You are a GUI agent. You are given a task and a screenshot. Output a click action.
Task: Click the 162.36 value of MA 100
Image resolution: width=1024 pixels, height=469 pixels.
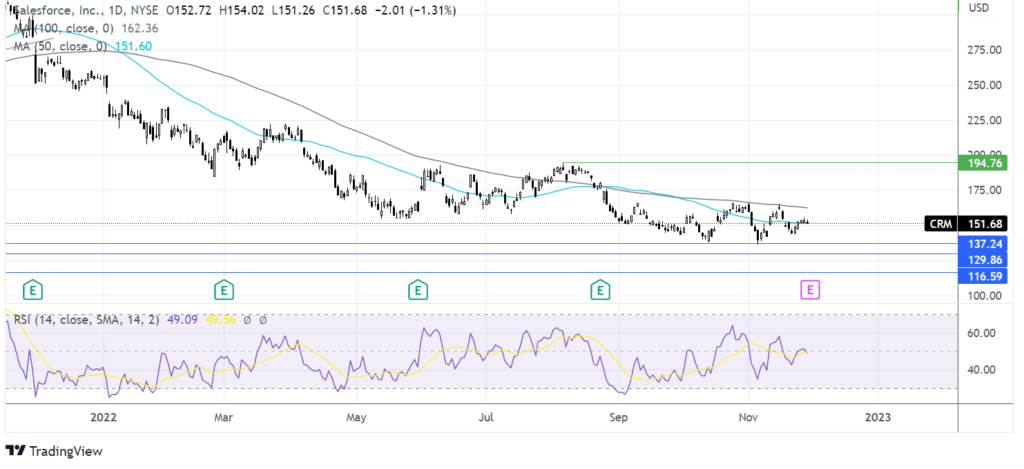(138, 29)
